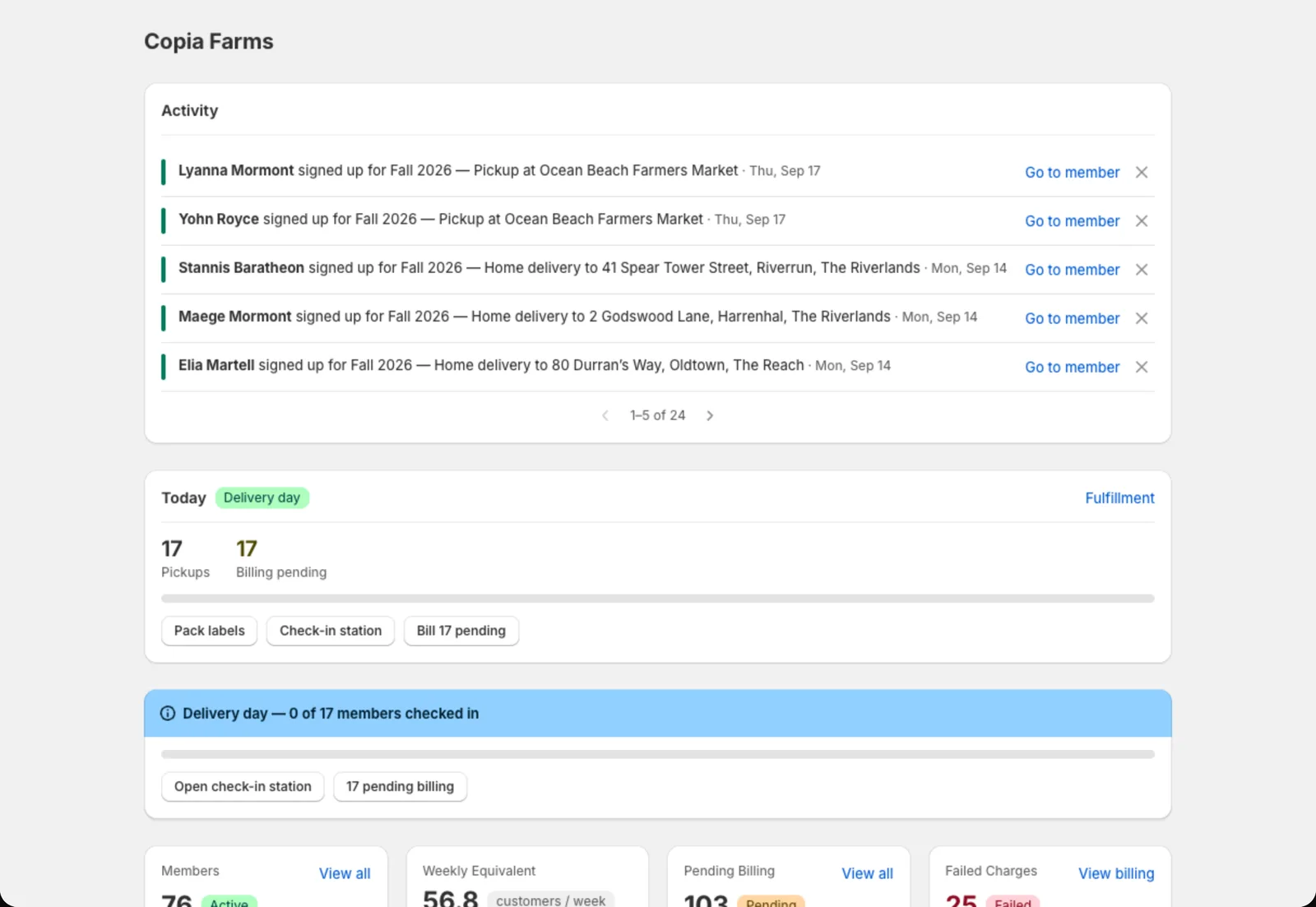
Task: View all members link
Action: [345, 873]
